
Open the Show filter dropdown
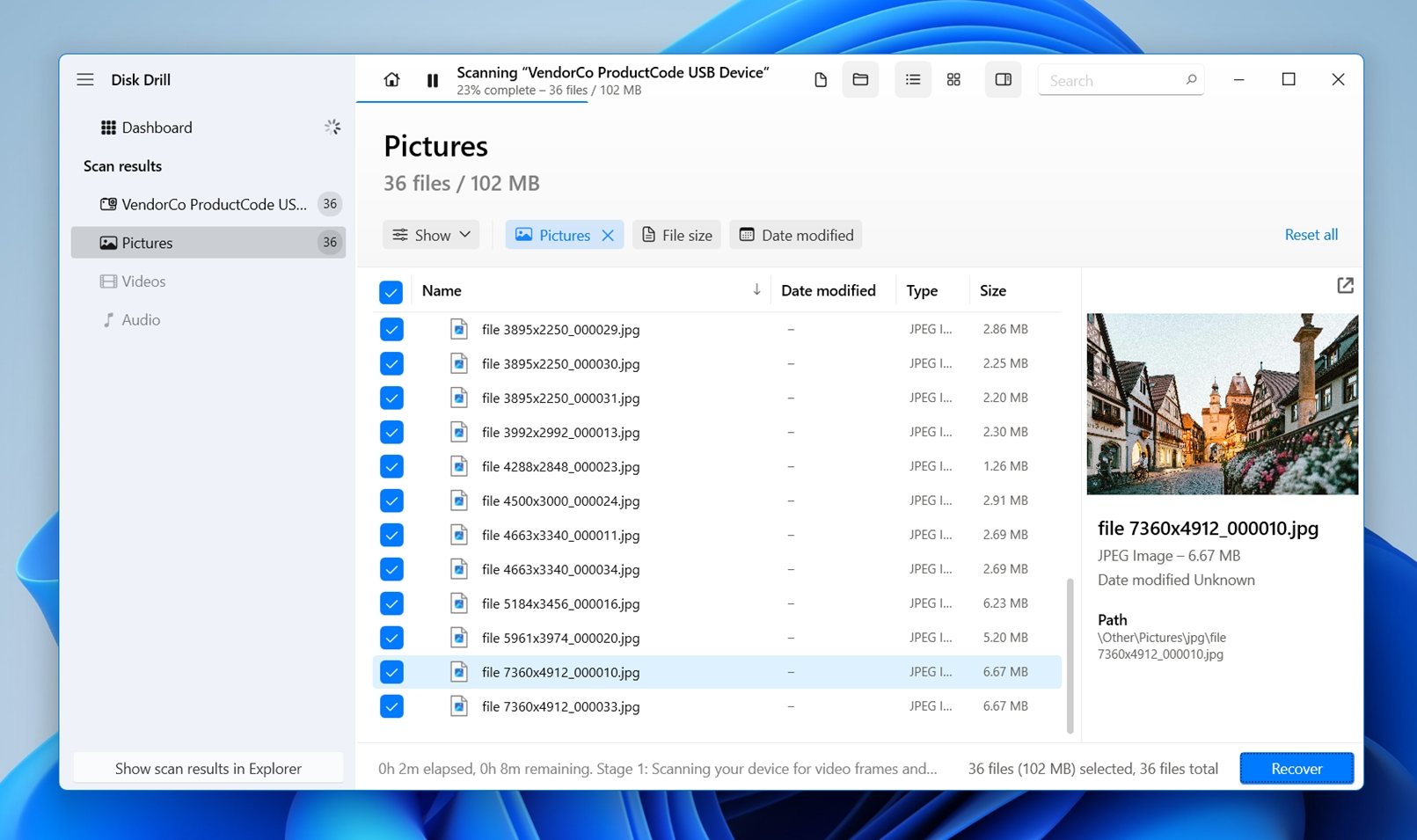coord(431,235)
